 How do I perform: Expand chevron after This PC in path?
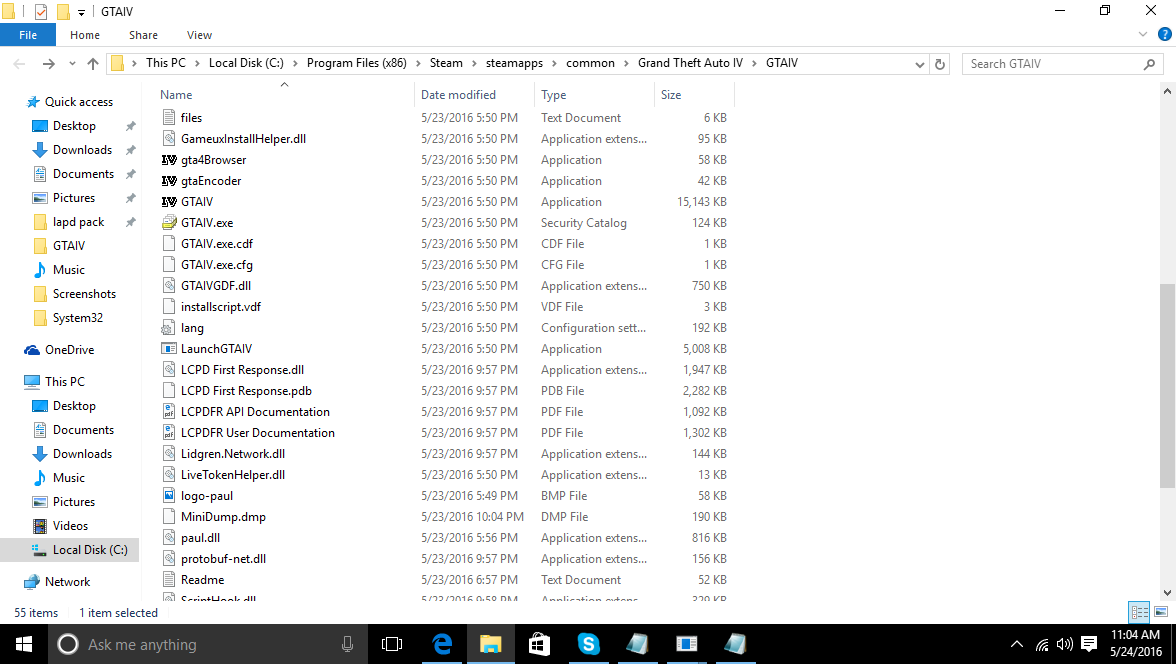coord(197,63)
